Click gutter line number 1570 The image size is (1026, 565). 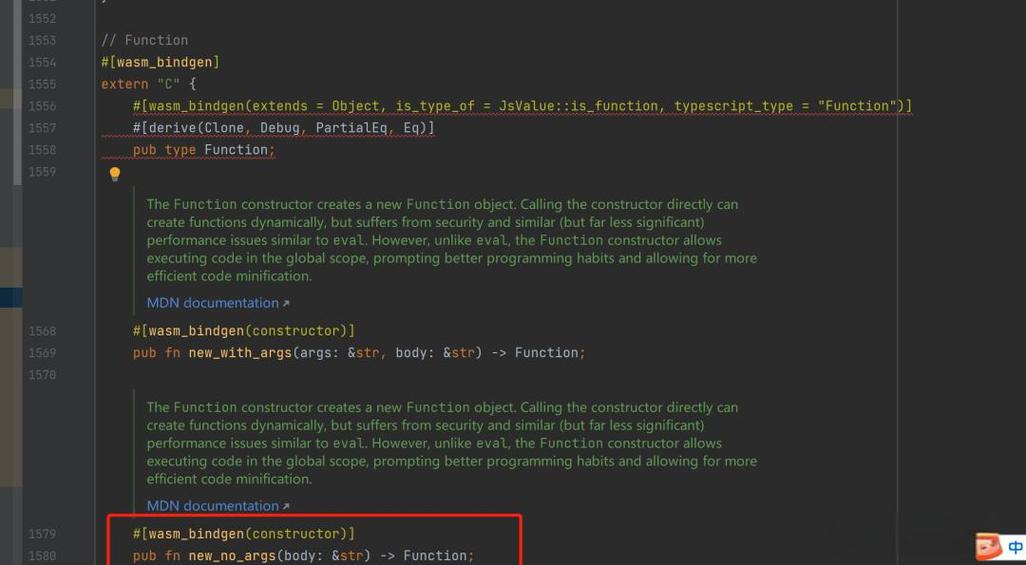(42, 375)
